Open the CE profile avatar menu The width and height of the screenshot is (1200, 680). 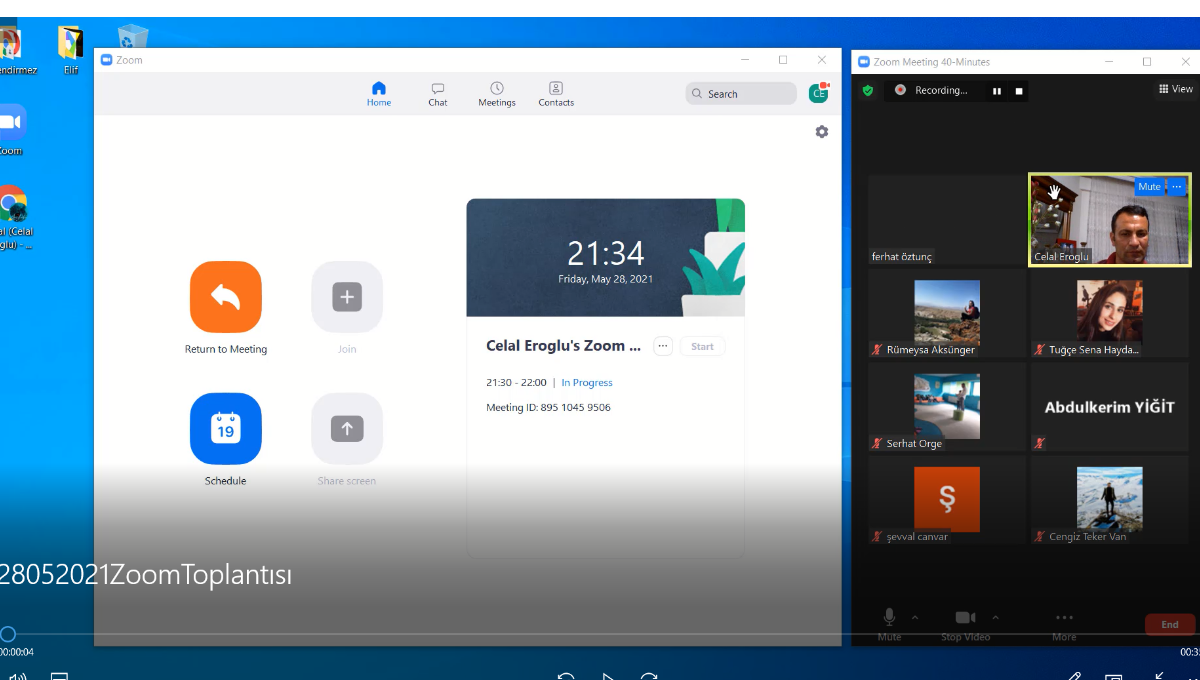819,94
